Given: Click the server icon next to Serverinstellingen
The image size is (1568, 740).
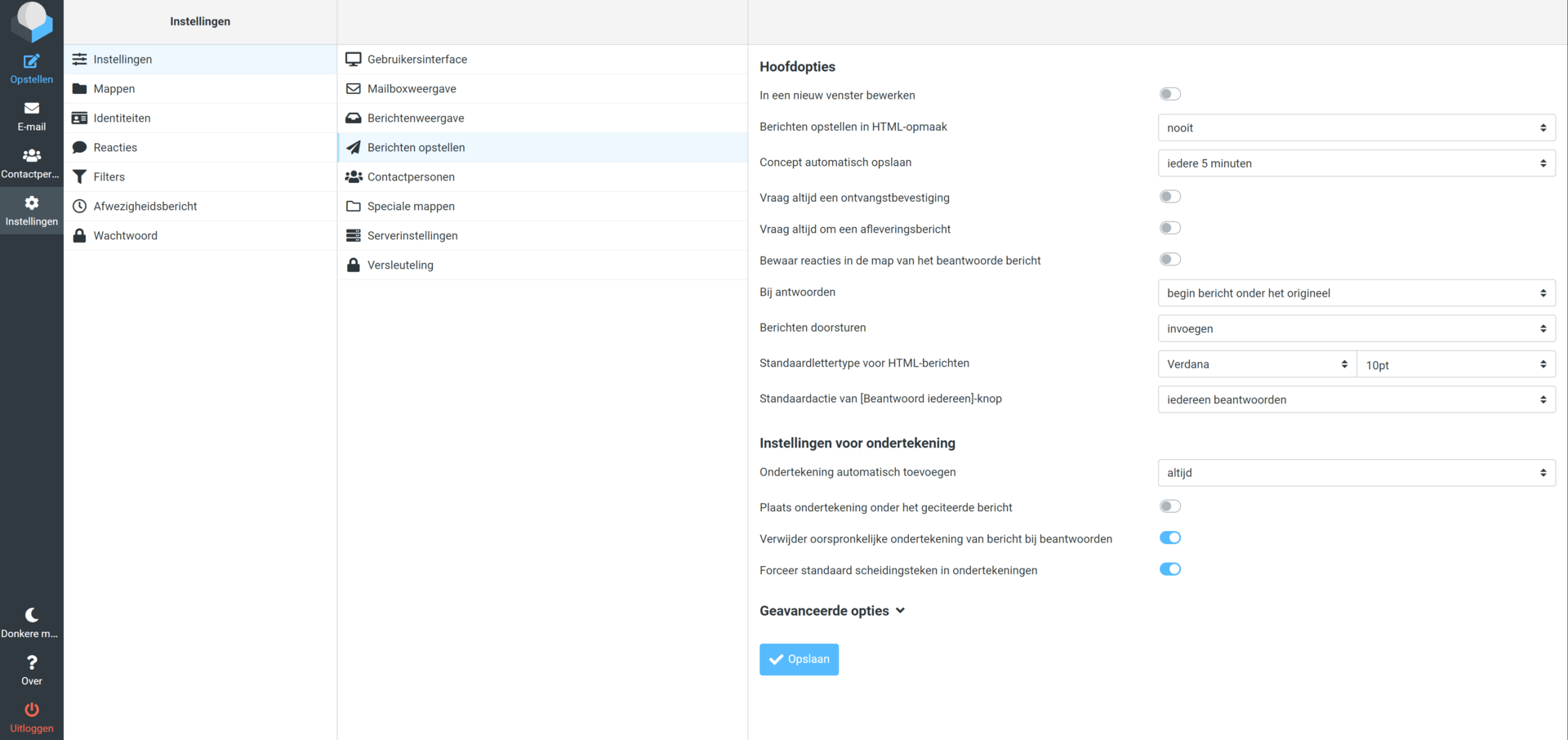Looking at the screenshot, I should (353, 235).
